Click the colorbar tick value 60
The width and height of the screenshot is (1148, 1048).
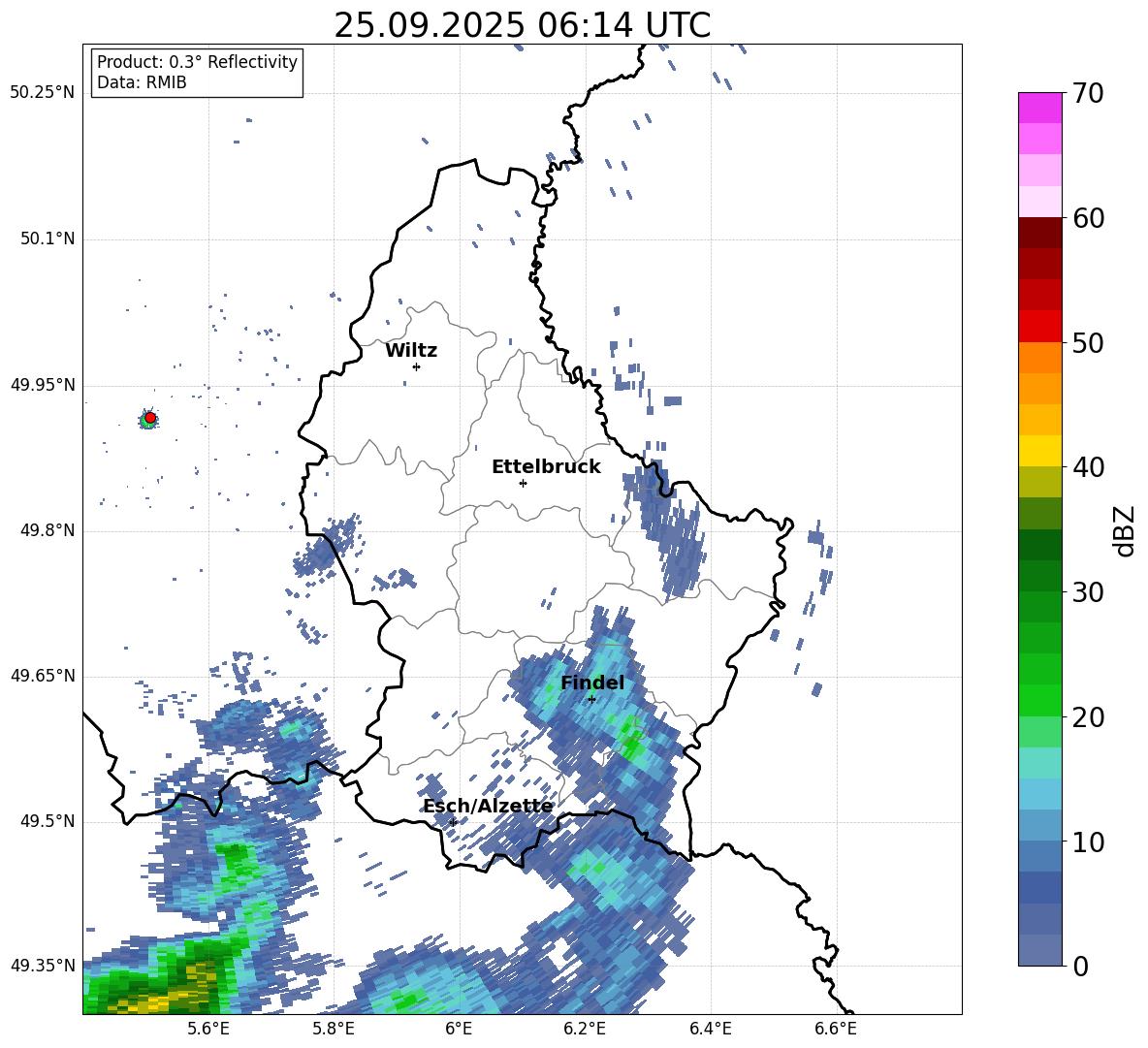(1088, 218)
